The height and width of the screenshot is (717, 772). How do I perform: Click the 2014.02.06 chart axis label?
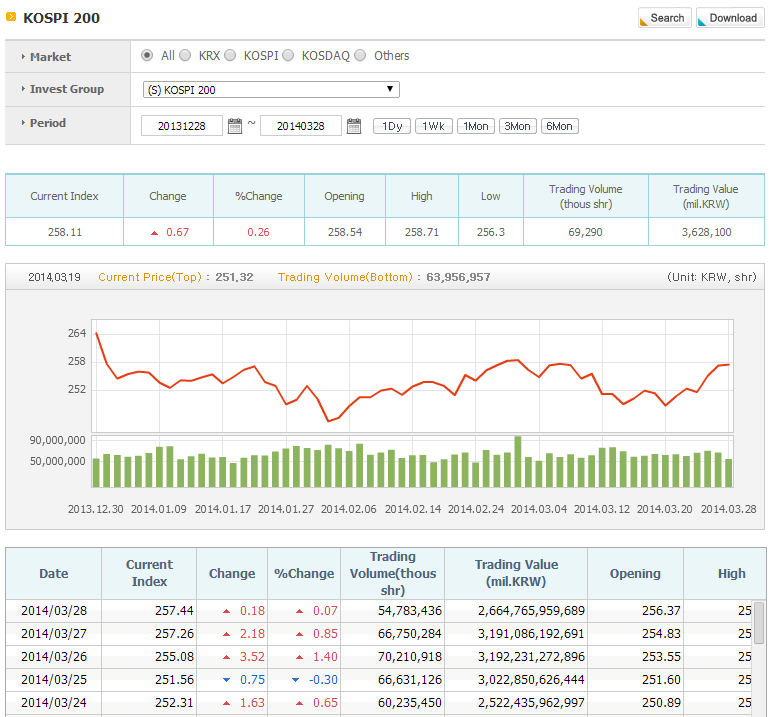pyautogui.click(x=349, y=509)
